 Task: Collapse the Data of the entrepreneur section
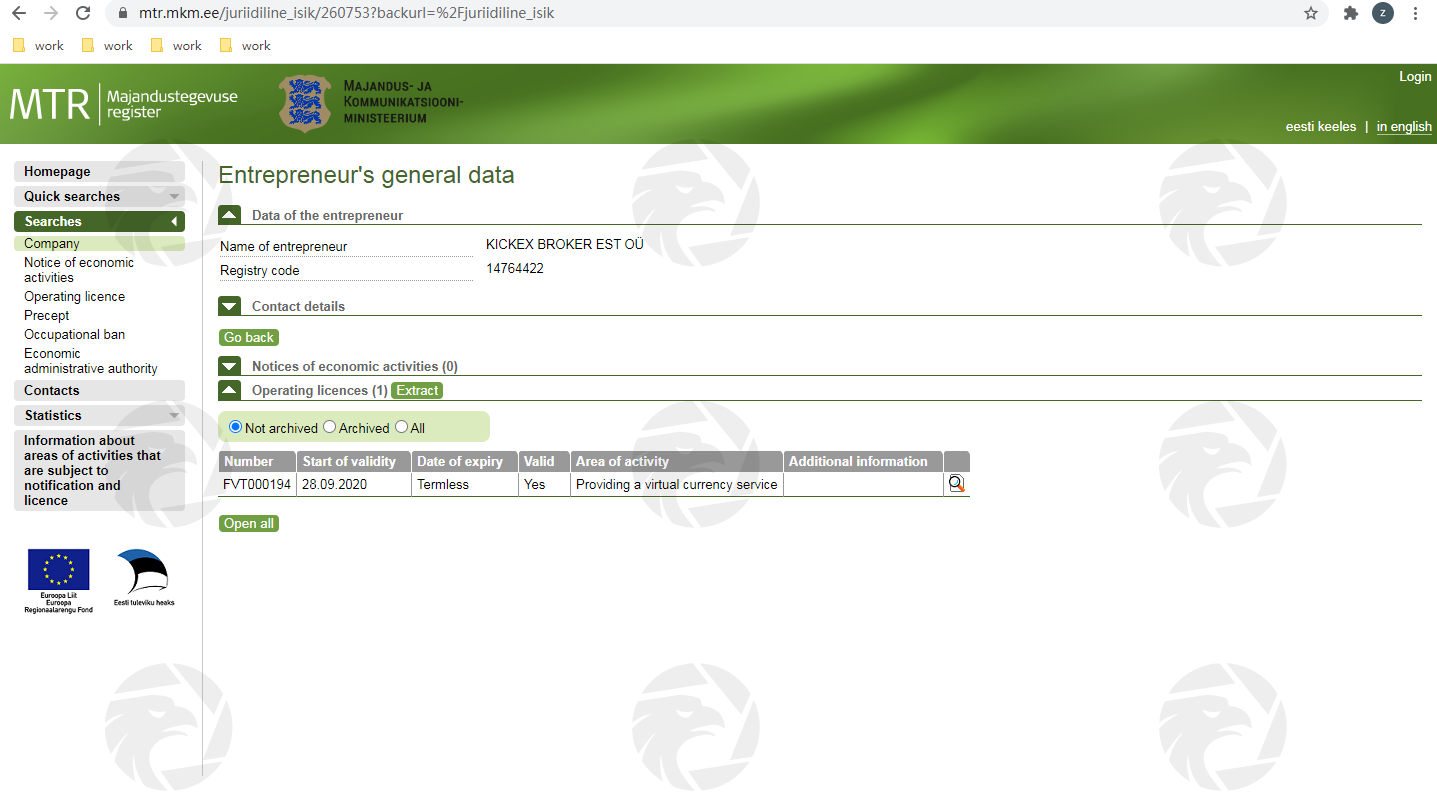click(x=230, y=215)
